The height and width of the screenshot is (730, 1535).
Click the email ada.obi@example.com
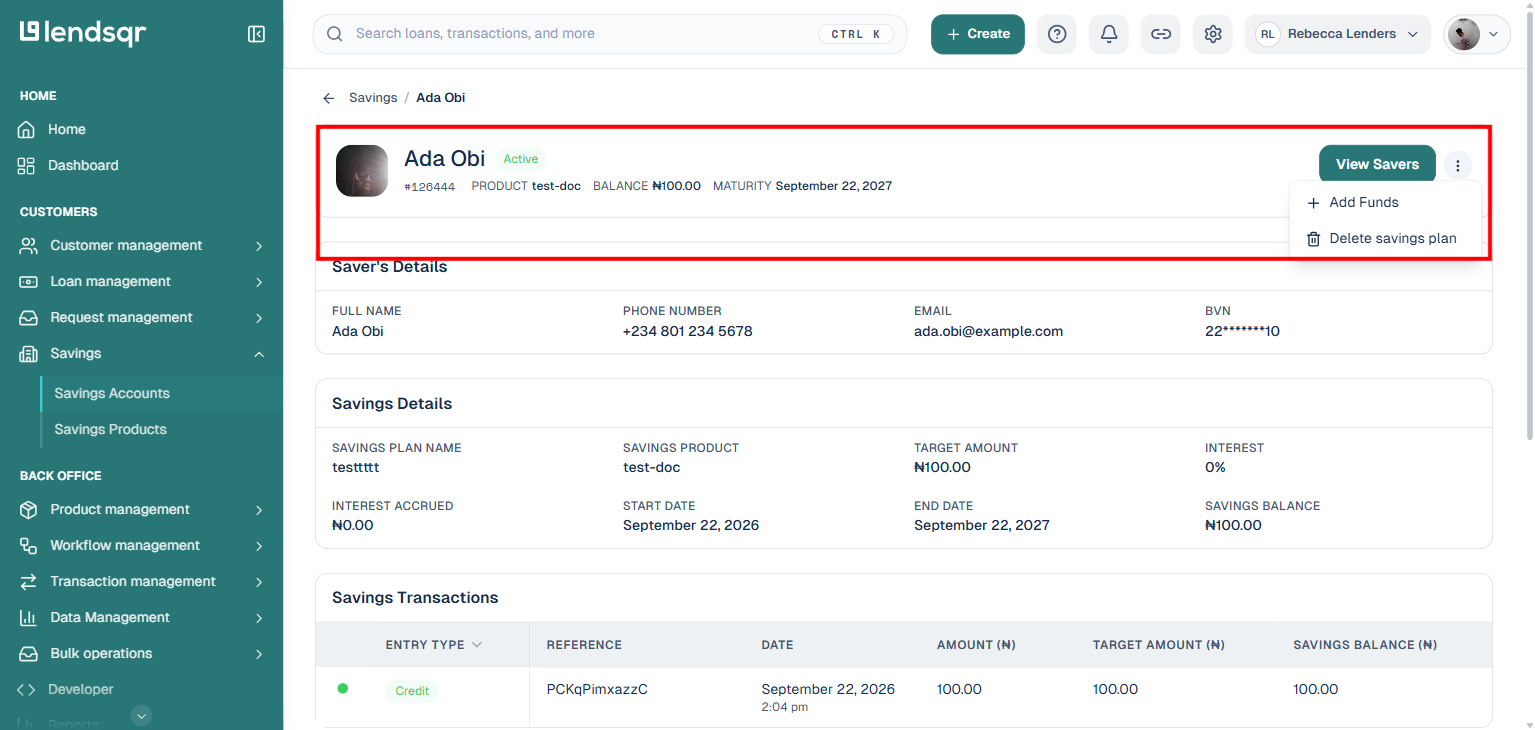pos(988,331)
